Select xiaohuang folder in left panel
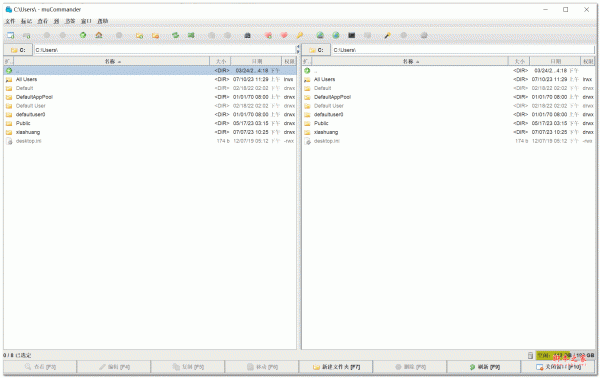Screen dimensions: 600x378 150,132
